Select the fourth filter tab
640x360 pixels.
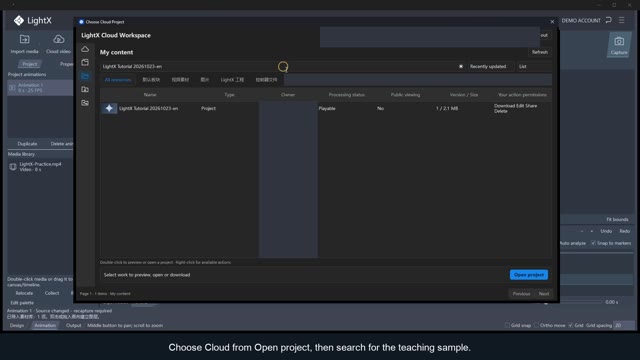(x=205, y=80)
